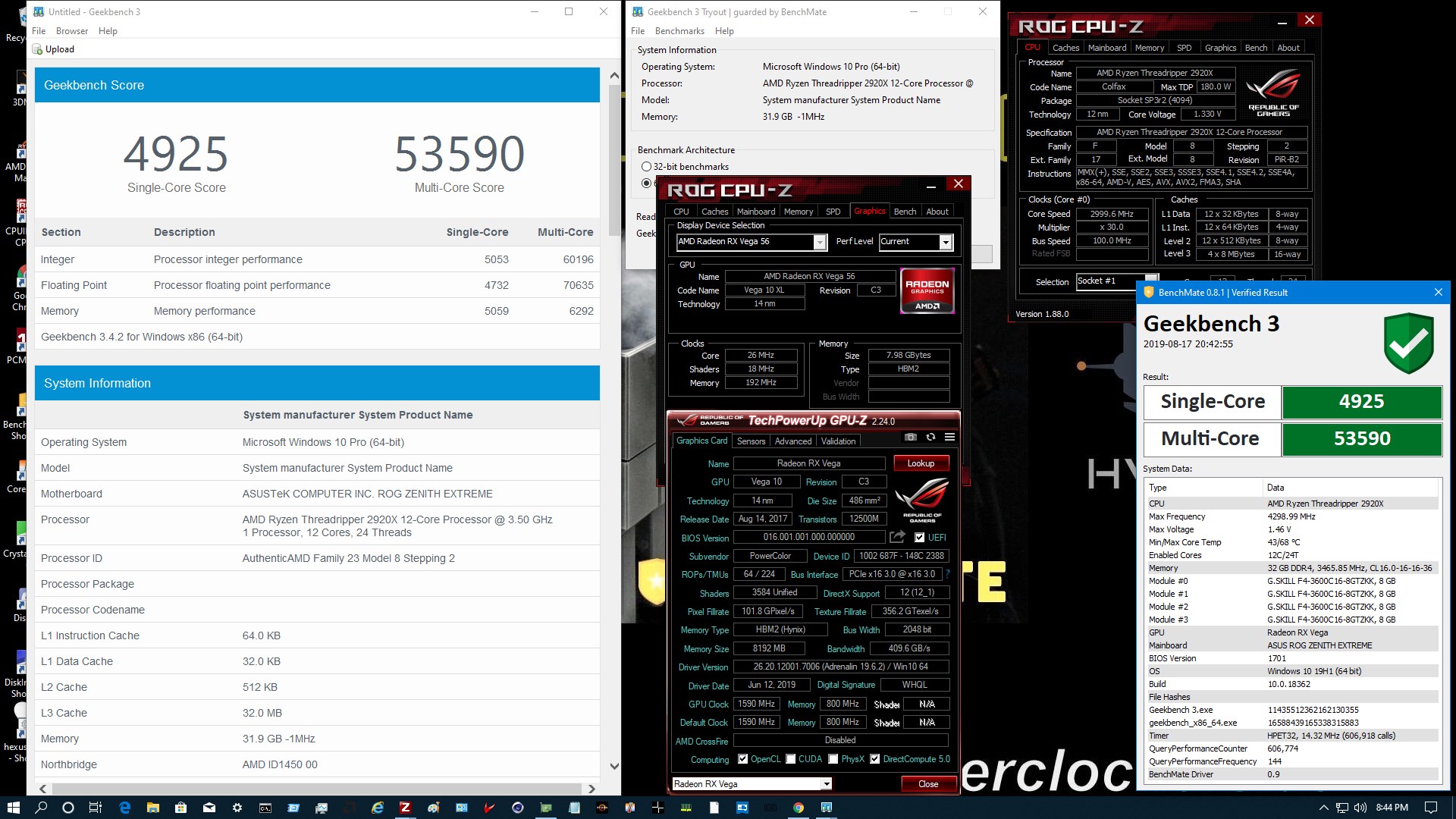Open the Benchmarks menu in Geekbench Tryout

coord(679,31)
